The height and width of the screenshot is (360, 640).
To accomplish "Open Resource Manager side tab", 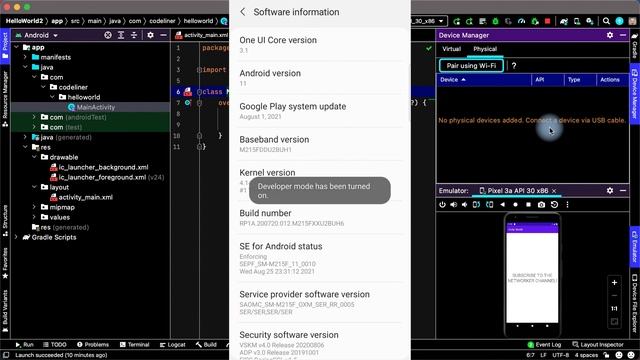I will (x=5, y=98).
